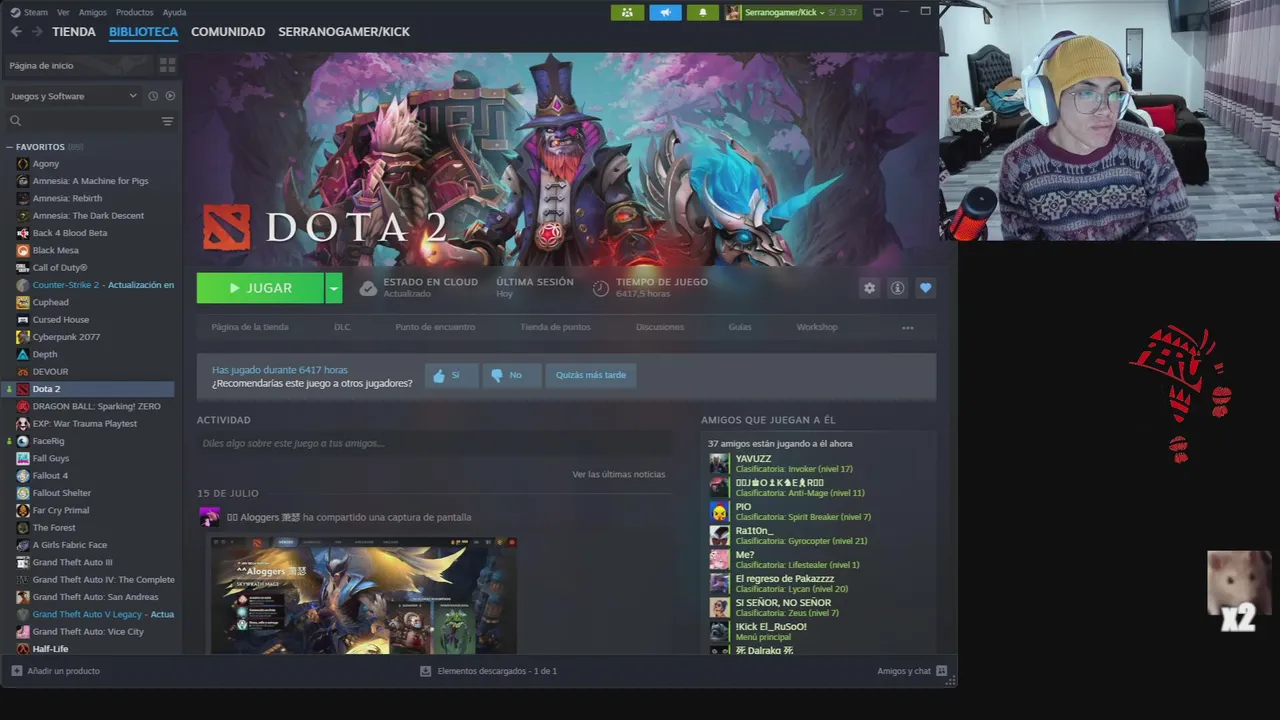This screenshot has height=720, width=1280.
Task: Collapse the FAVORITOS category
Action: click(x=10, y=147)
